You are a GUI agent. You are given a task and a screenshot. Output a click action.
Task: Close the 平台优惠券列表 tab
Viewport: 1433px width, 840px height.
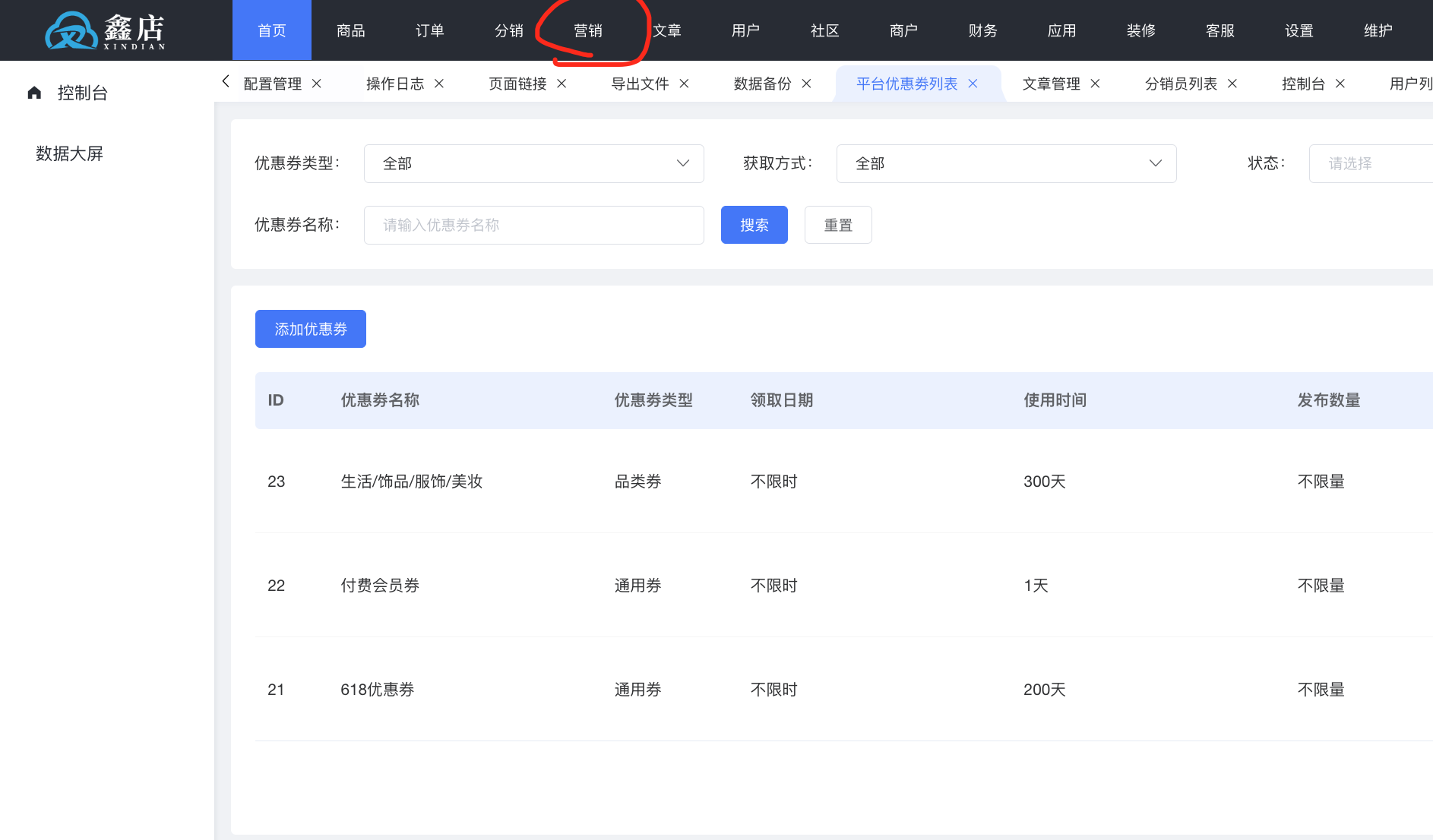[x=973, y=84]
